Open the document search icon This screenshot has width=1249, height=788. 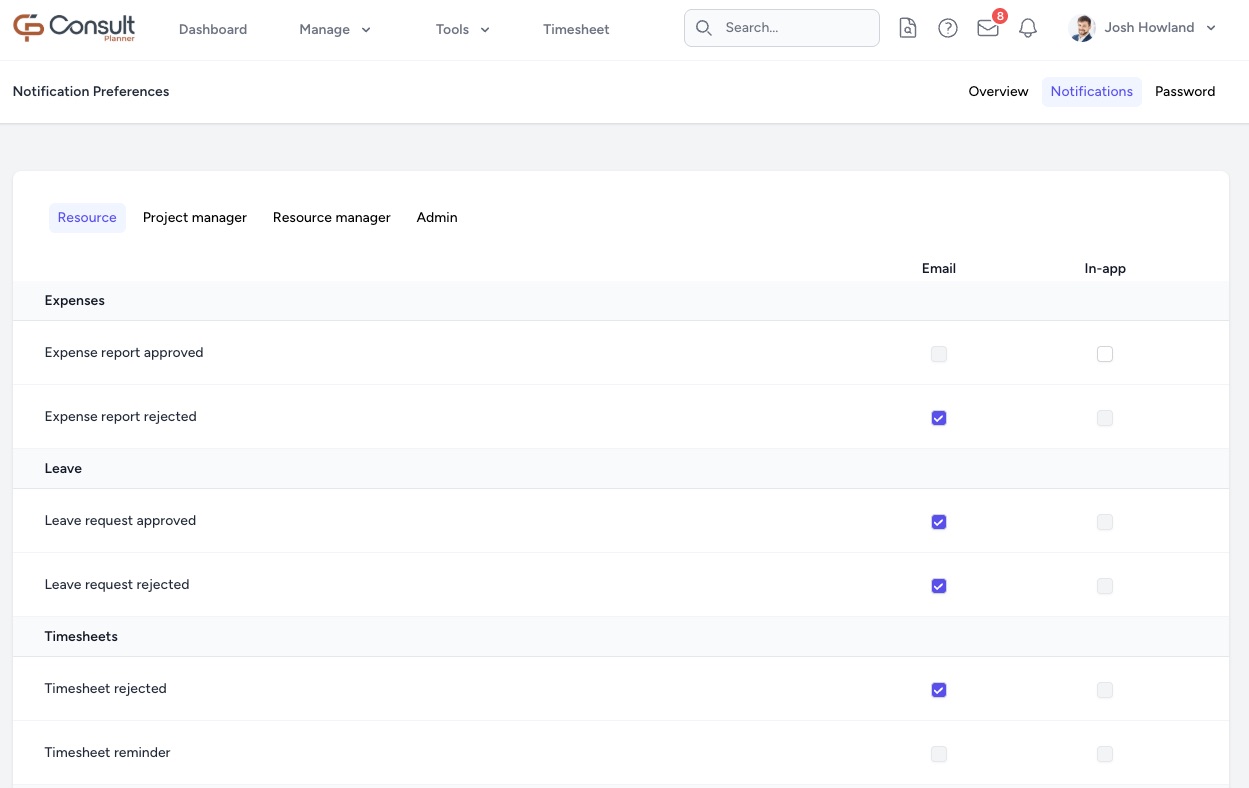907,28
